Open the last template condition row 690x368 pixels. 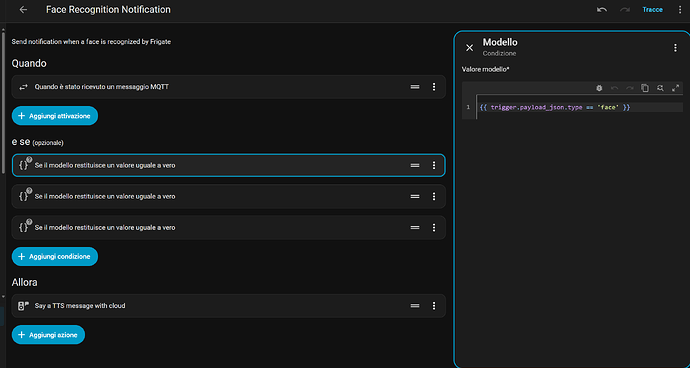click(228, 228)
